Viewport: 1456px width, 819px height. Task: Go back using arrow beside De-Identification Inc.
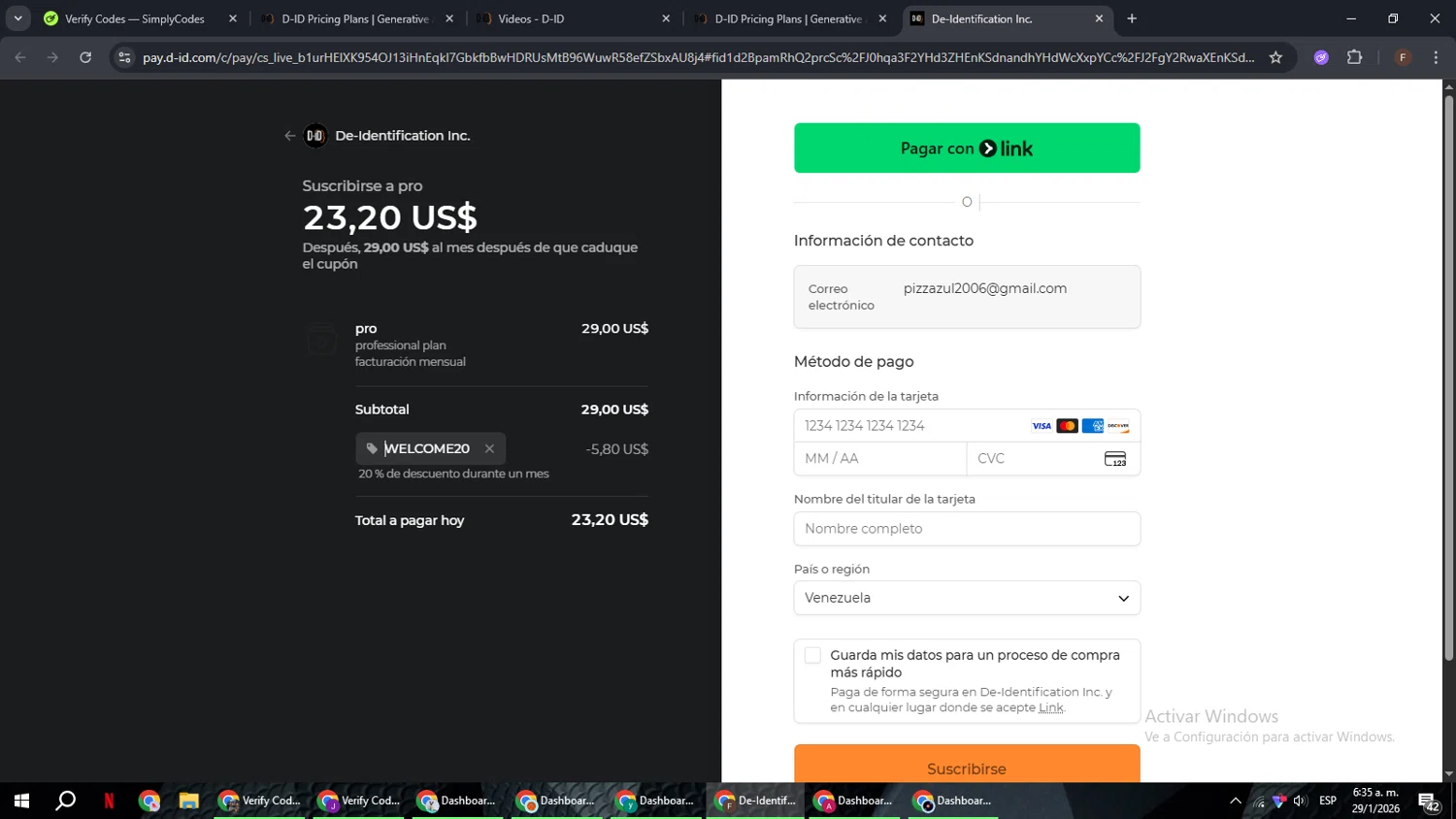click(x=289, y=136)
